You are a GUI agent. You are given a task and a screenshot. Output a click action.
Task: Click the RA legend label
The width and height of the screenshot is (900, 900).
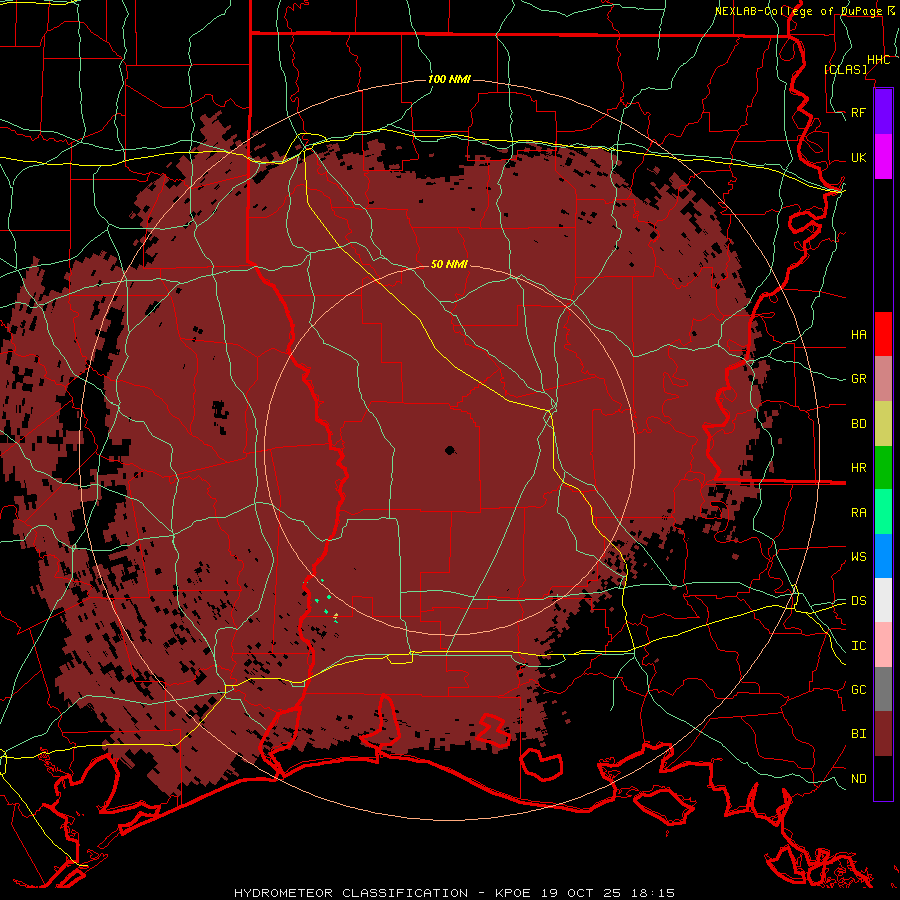tap(859, 513)
